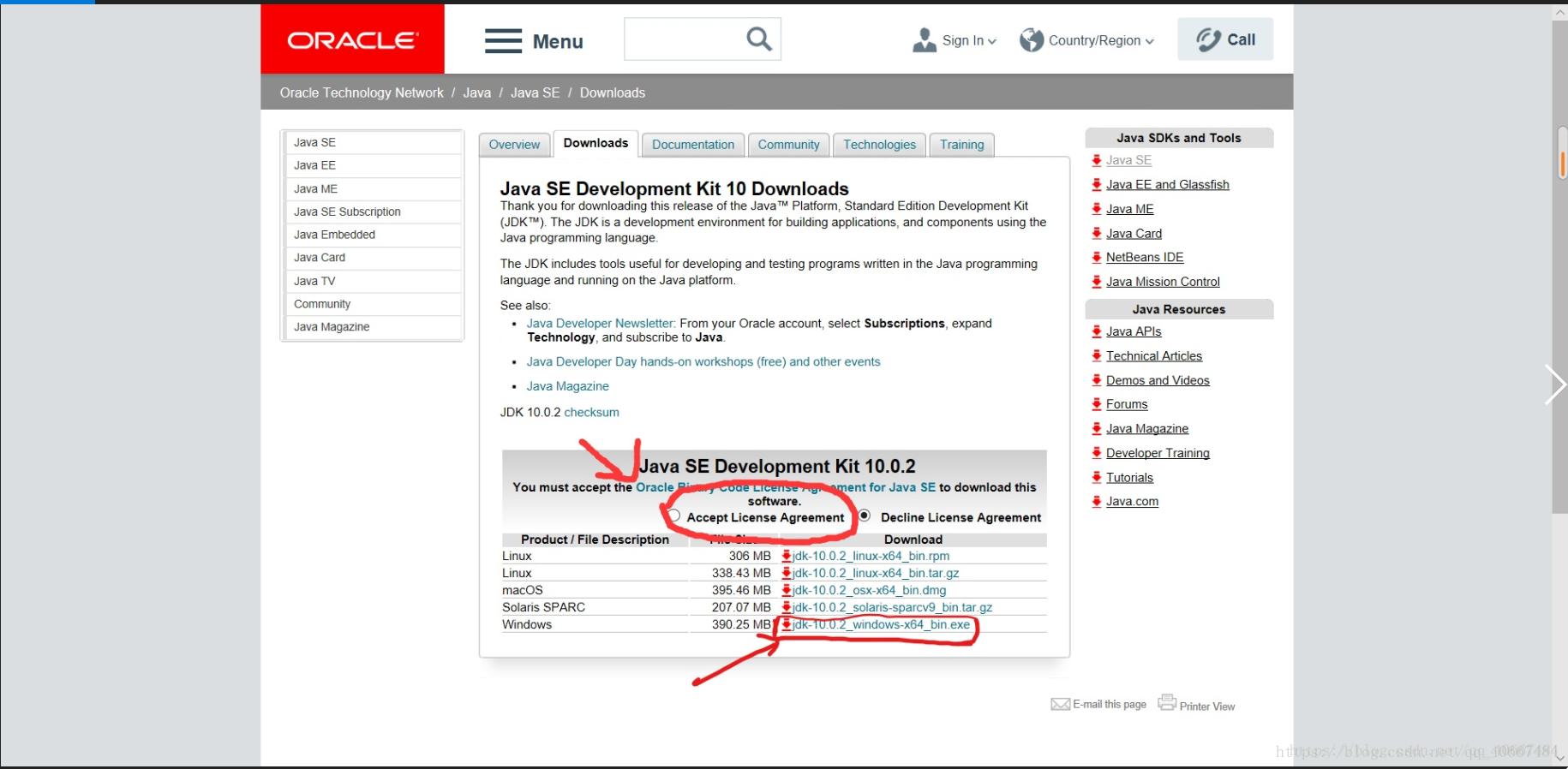
Task: Click download icon for solaris-sparcv9_bin.tar.gz
Action: (787, 607)
